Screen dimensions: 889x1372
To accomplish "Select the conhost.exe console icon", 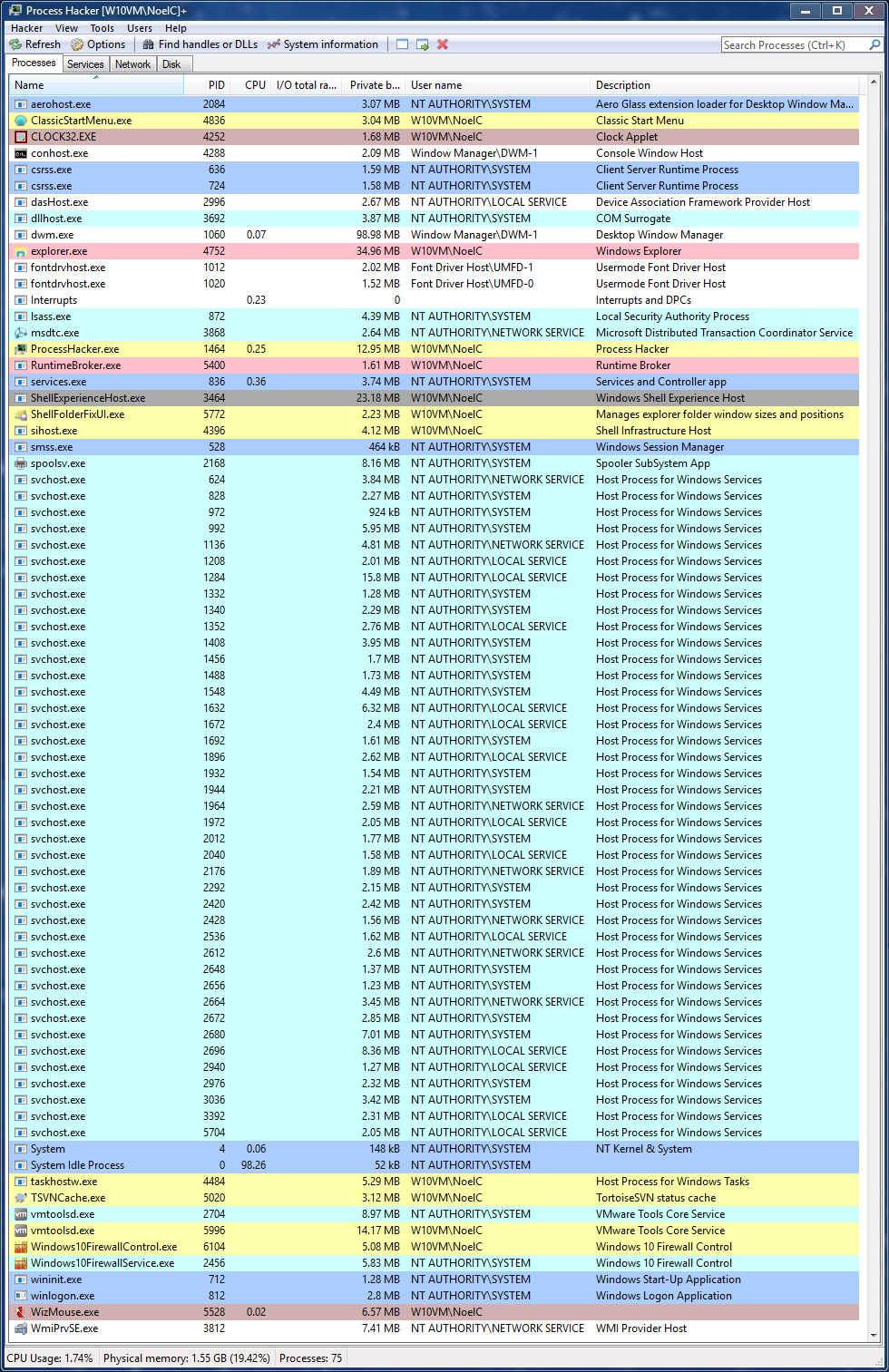I will click(x=21, y=153).
